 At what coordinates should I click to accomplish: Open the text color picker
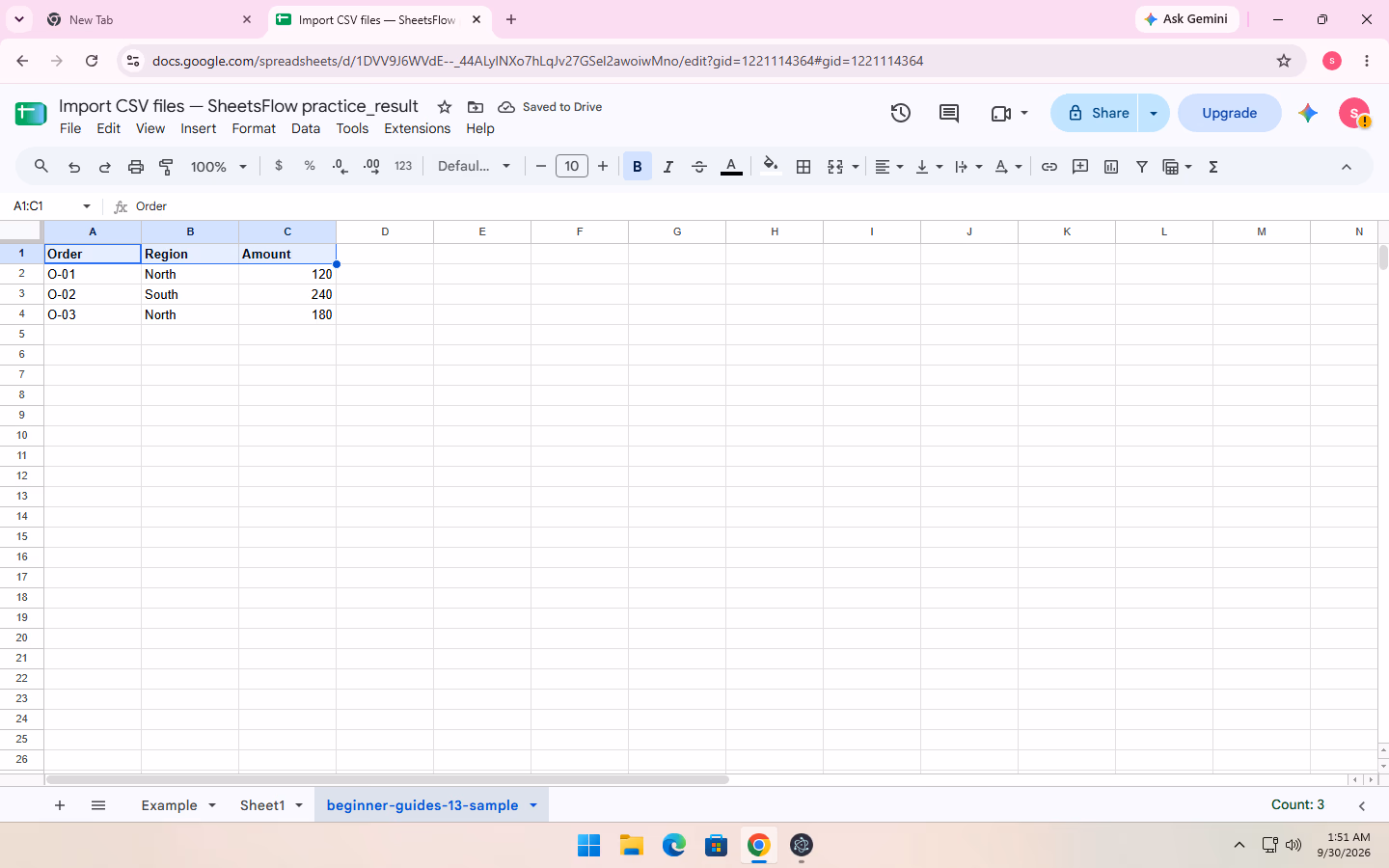[732, 167]
